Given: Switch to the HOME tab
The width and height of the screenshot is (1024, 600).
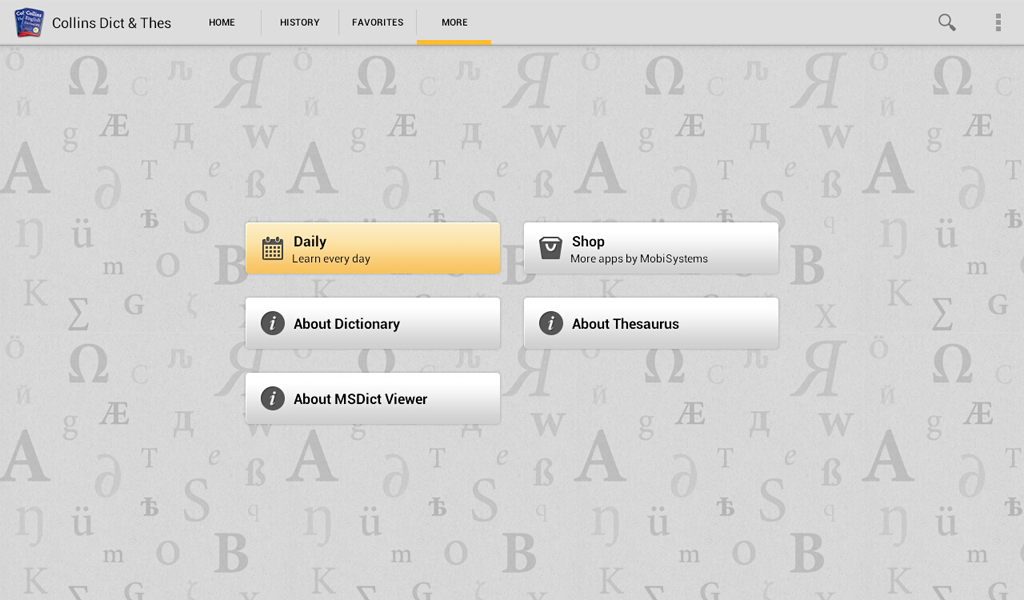Looking at the screenshot, I should coord(221,22).
